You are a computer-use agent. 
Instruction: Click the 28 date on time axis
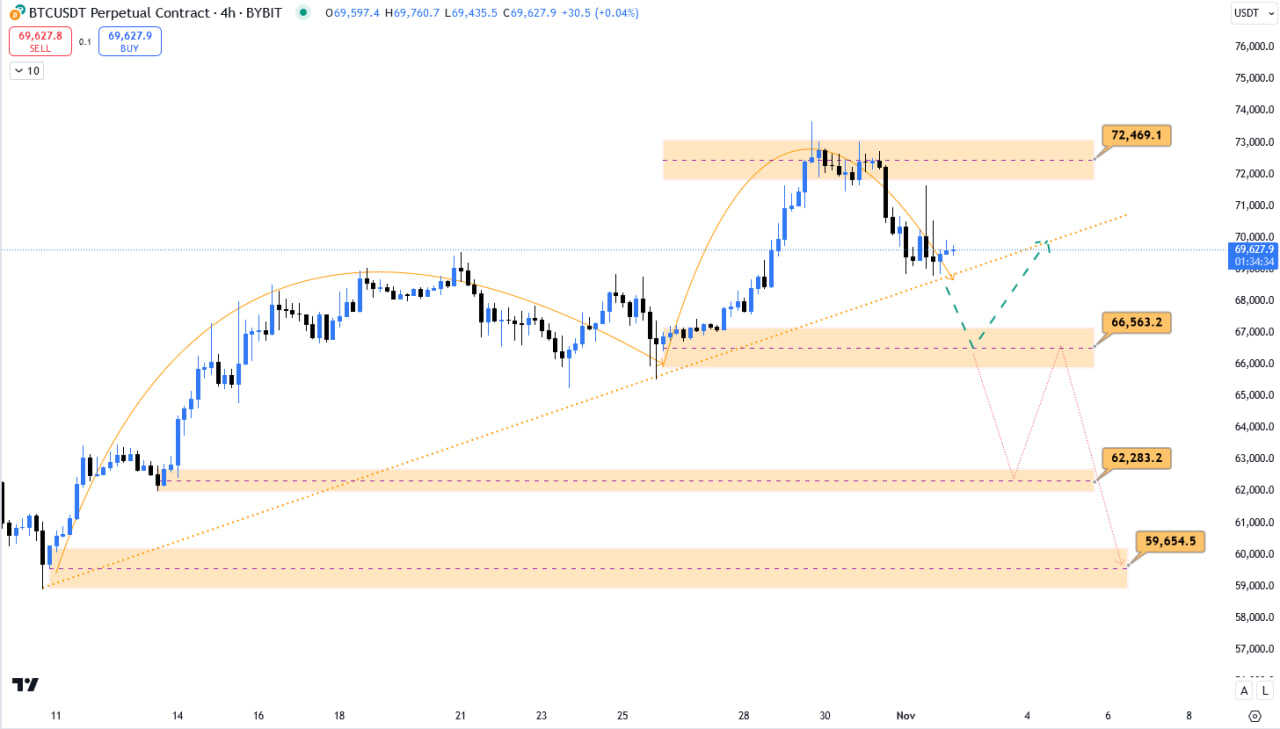pos(744,716)
